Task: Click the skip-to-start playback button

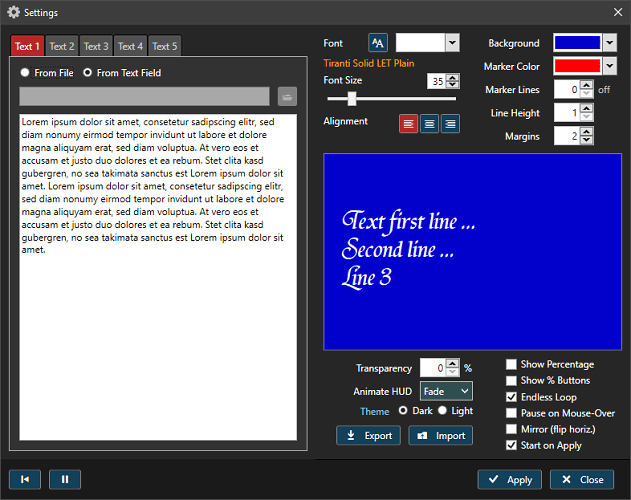Action: point(24,480)
